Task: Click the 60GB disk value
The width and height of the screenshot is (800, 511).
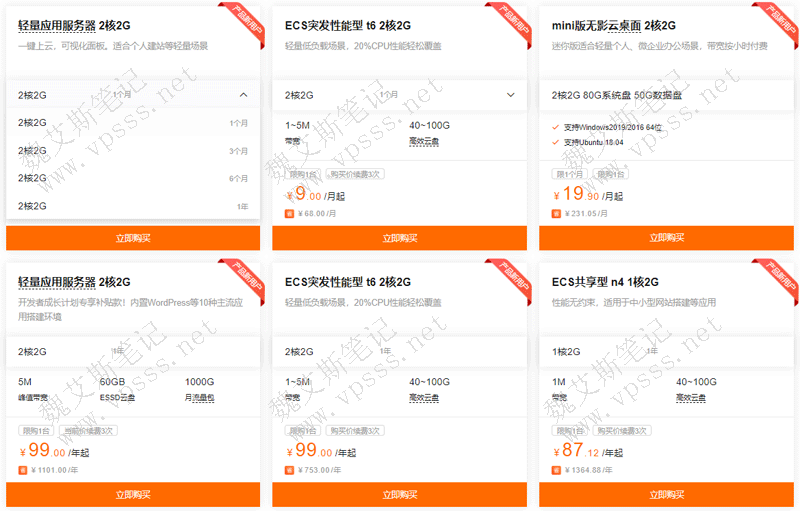Action: pos(112,382)
